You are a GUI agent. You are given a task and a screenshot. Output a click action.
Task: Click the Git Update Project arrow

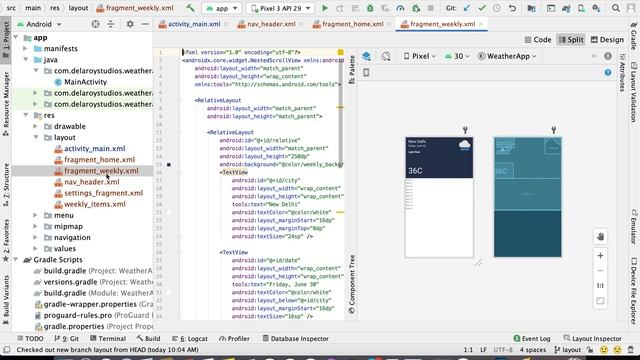pos(467,8)
